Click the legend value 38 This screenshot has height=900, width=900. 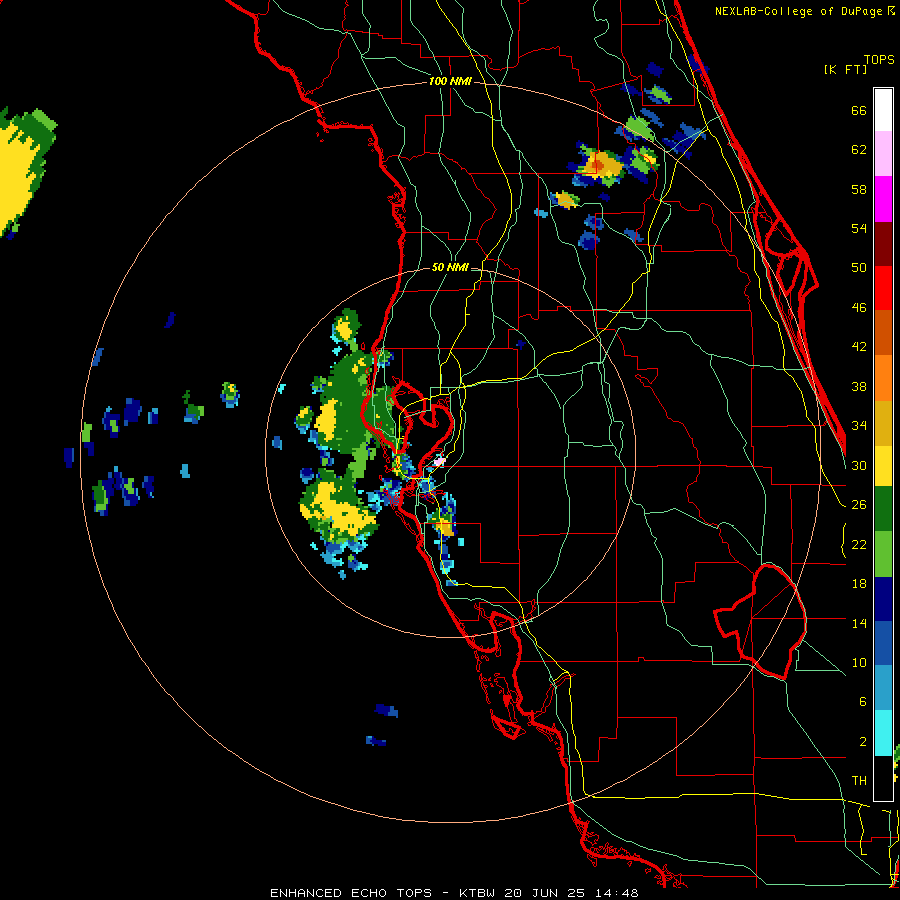click(859, 387)
